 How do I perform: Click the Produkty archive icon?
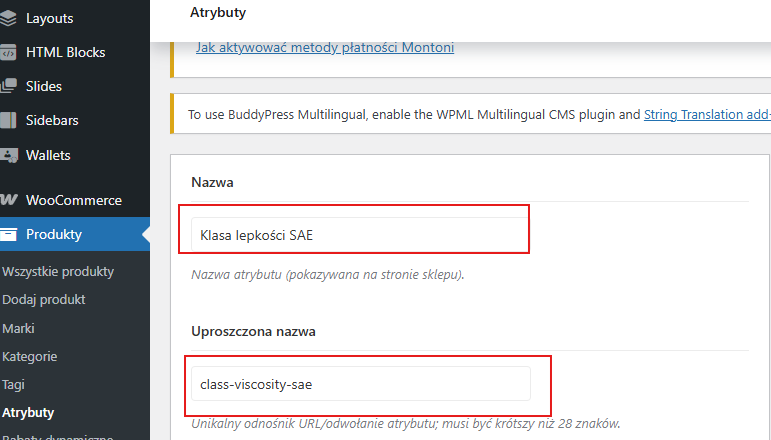[8, 234]
